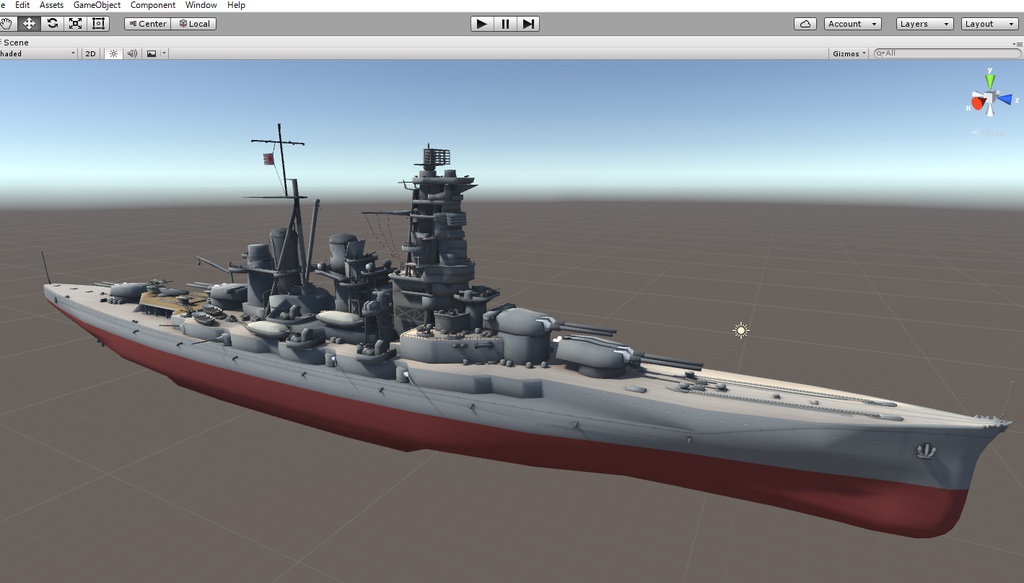Select the Scale tool
The width and height of the screenshot is (1024, 583).
tap(74, 23)
